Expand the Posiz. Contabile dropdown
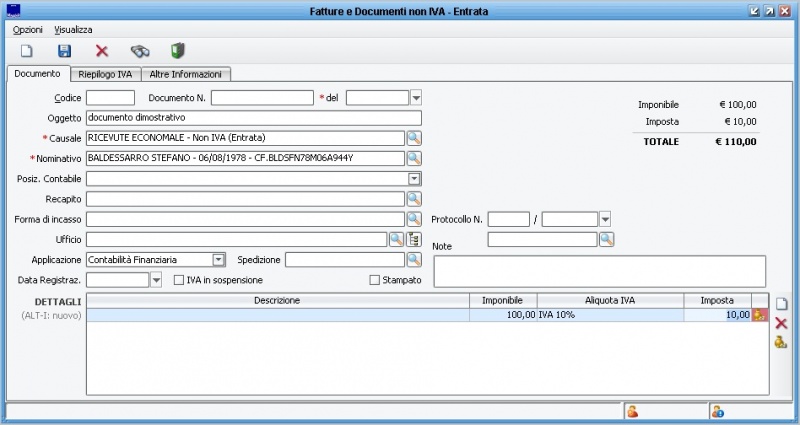Image resolution: width=800 pixels, height=425 pixels. (x=414, y=179)
